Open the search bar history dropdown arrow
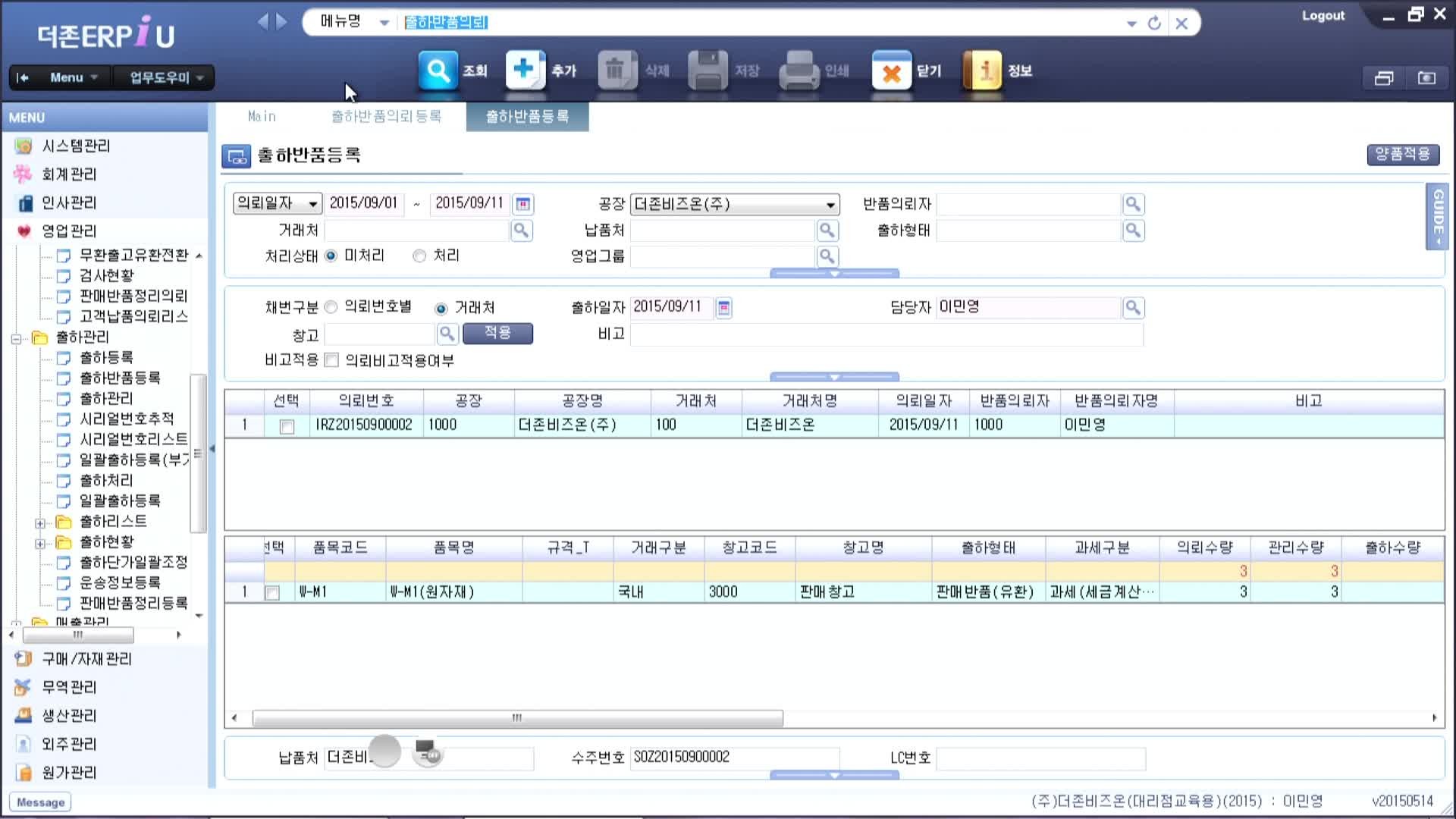The image size is (1456, 819). click(x=1131, y=24)
